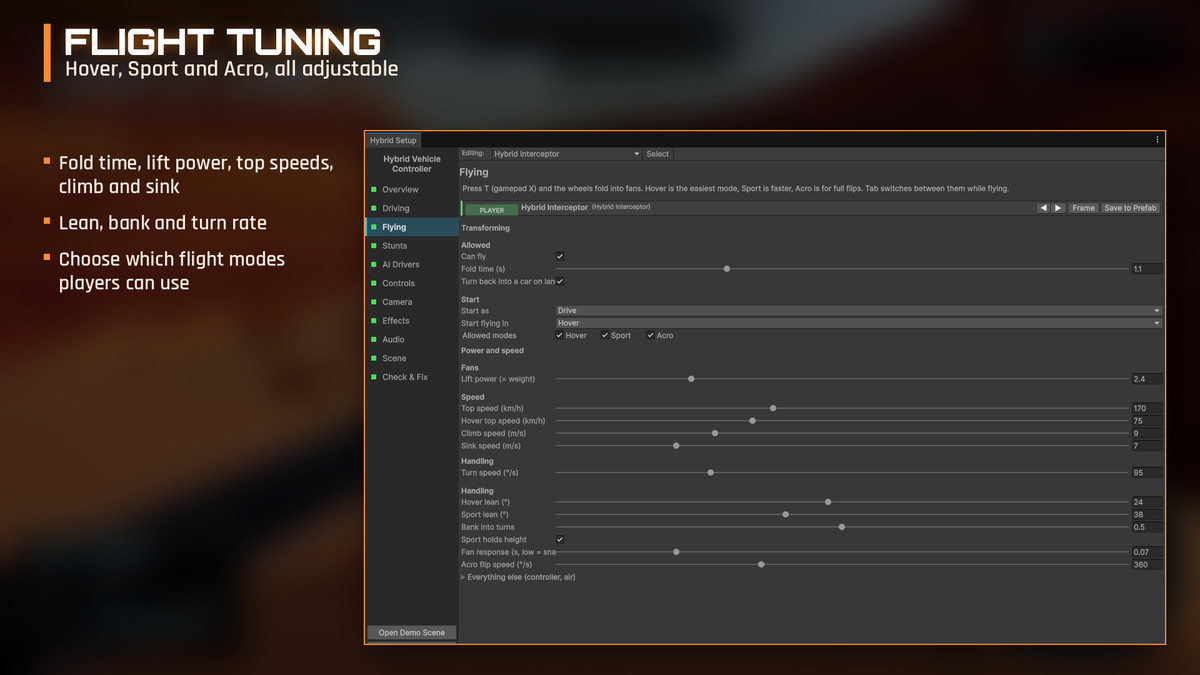This screenshot has width=1200, height=675.
Task: Toggle the Sport holds height checkbox
Action: pyautogui.click(x=560, y=539)
